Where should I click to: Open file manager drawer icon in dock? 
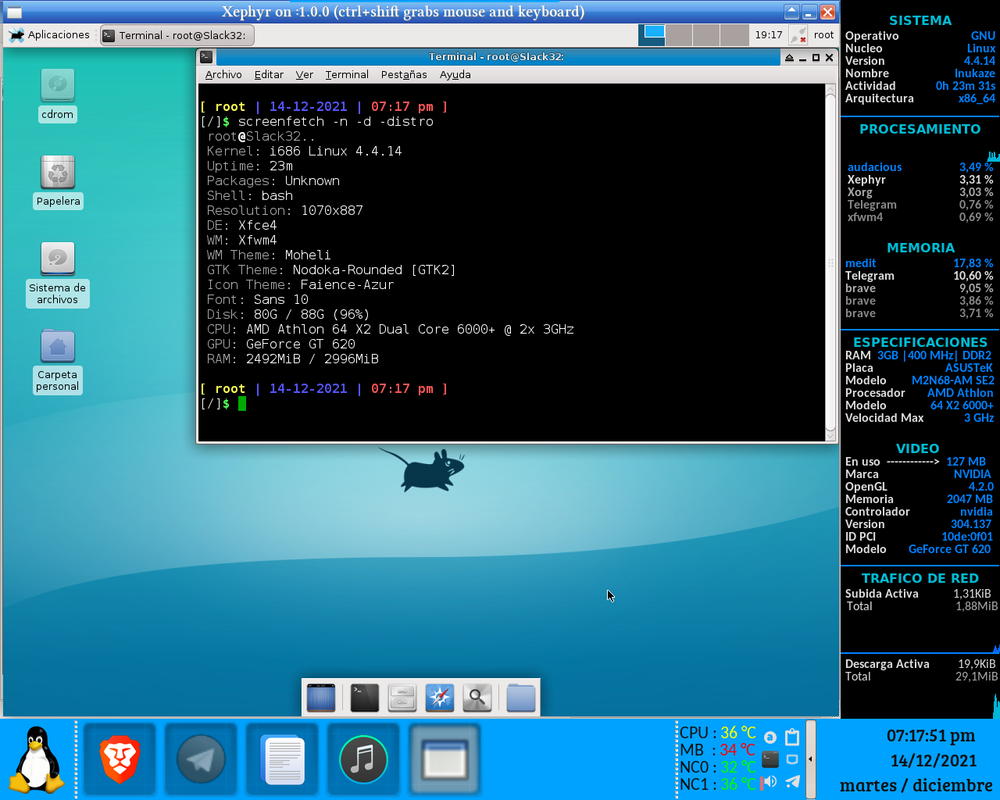click(402, 698)
